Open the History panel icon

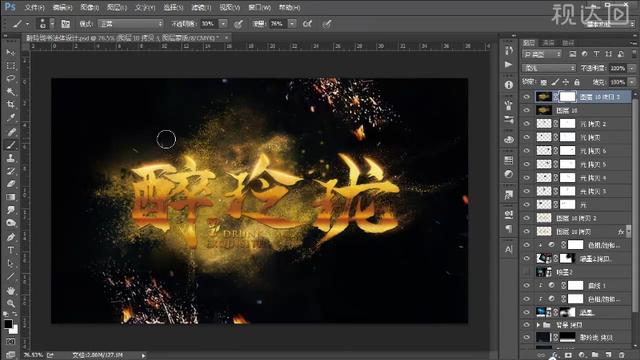click(x=509, y=51)
